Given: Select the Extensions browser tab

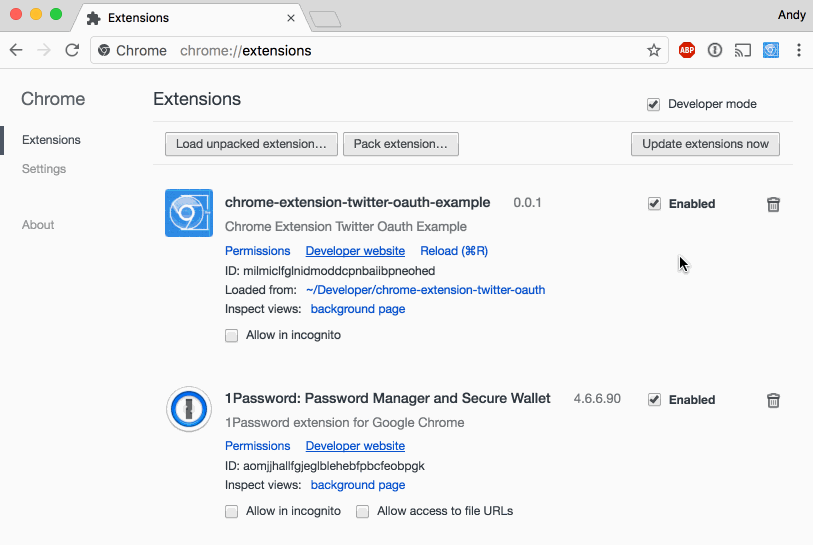Looking at the screenshot, I should [x=190, y=18].
